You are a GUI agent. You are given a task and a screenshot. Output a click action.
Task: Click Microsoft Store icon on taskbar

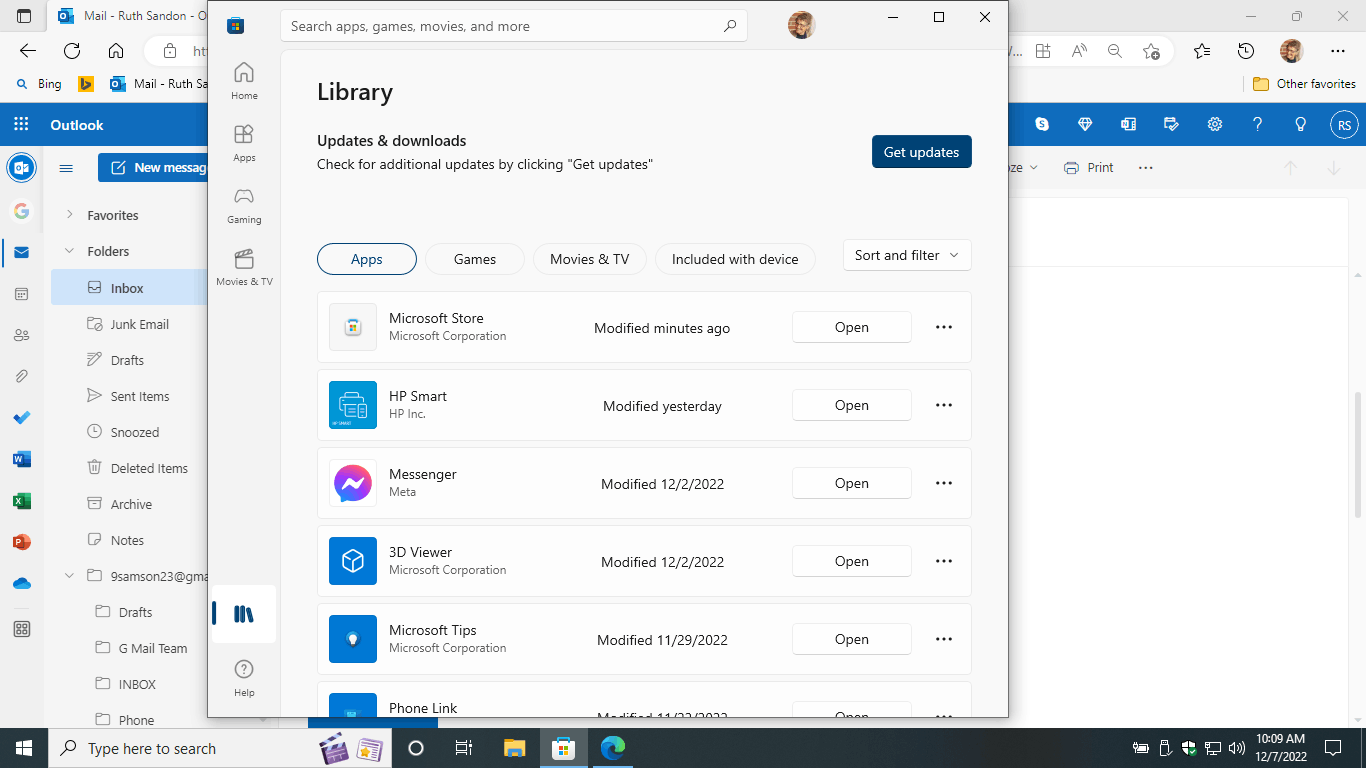[x=564, y=748]
